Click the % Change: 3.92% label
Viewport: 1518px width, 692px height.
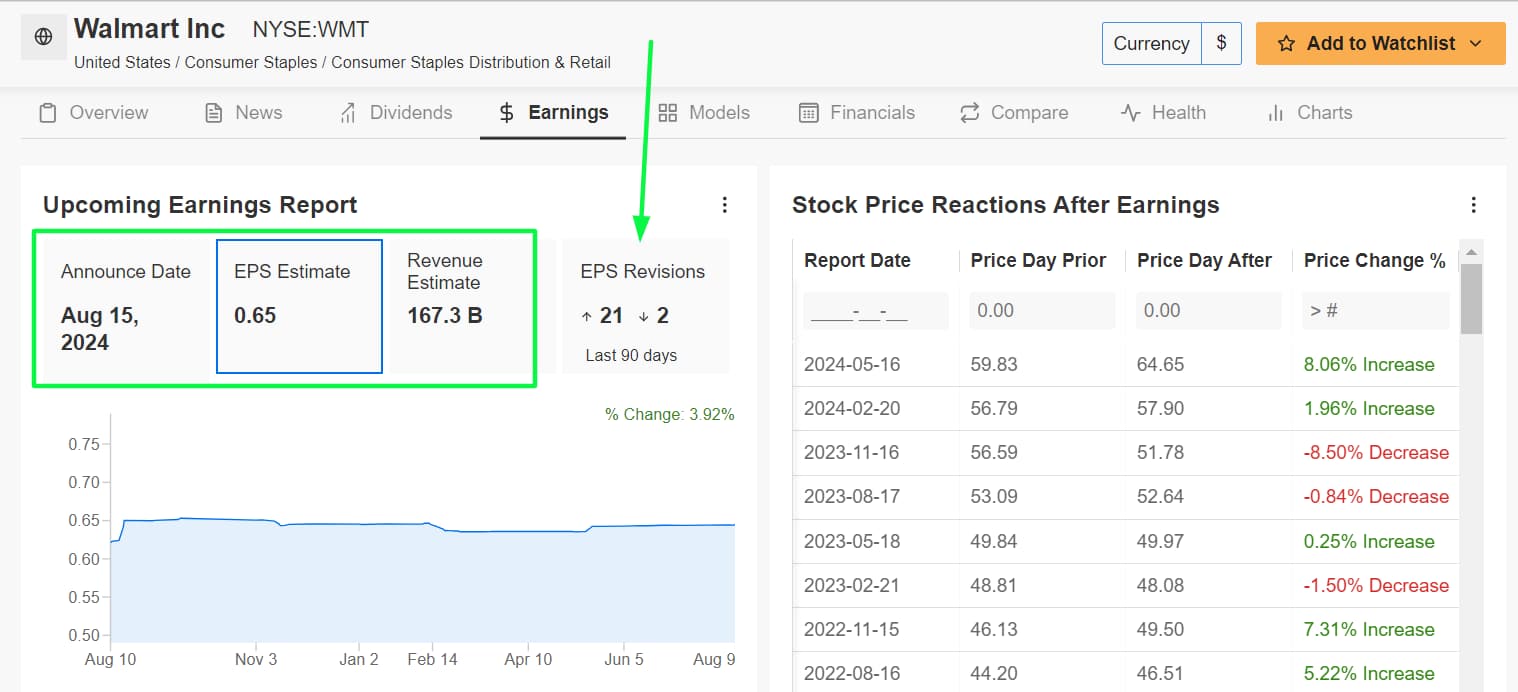click(x=670, y=414)
